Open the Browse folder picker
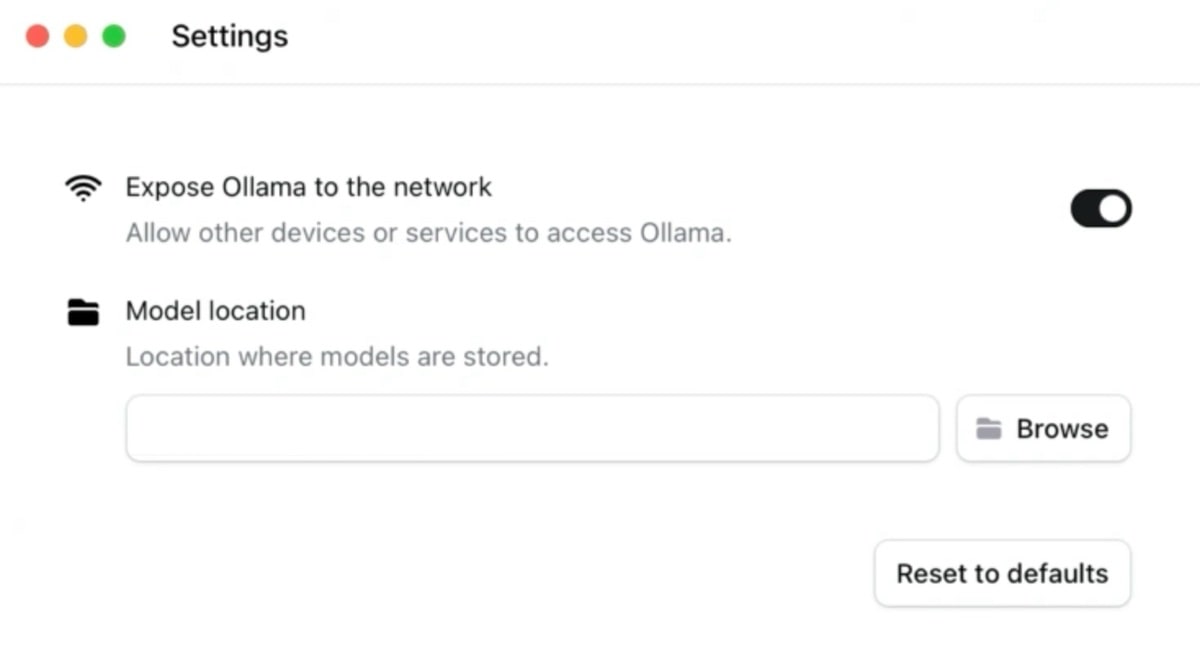Screen dimensions: 1200x660 (1043, 428)
